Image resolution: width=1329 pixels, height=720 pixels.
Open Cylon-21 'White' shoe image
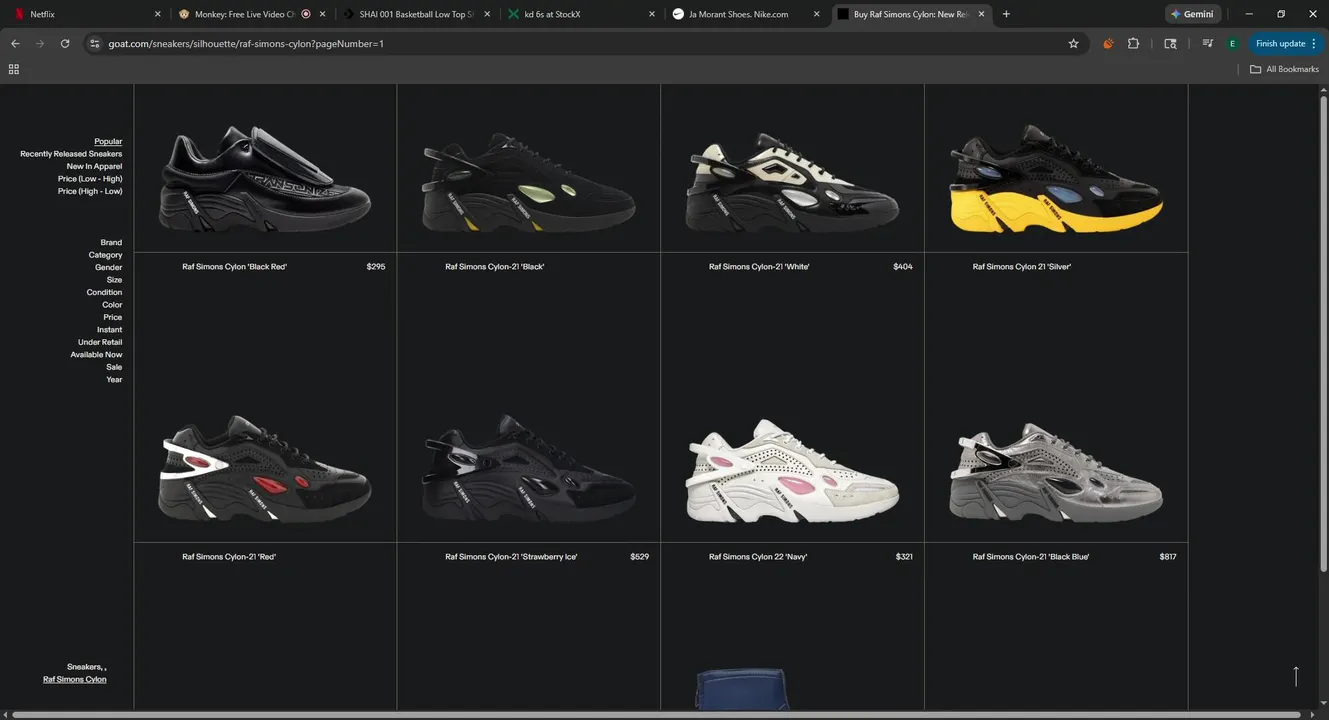tap(792, 182)
